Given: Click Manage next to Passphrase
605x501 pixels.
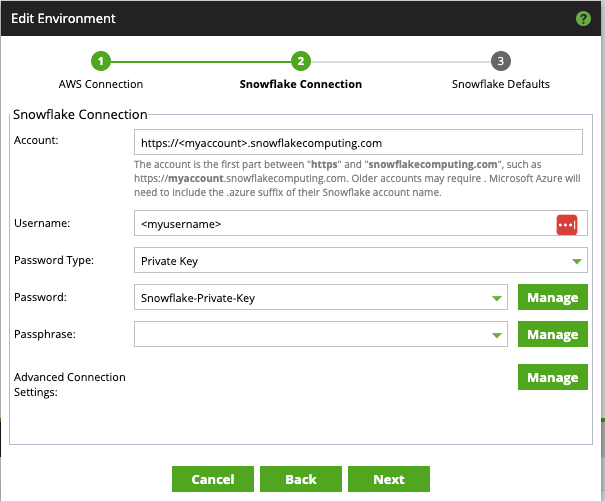Looking at the screenshot, I should 552,334.
